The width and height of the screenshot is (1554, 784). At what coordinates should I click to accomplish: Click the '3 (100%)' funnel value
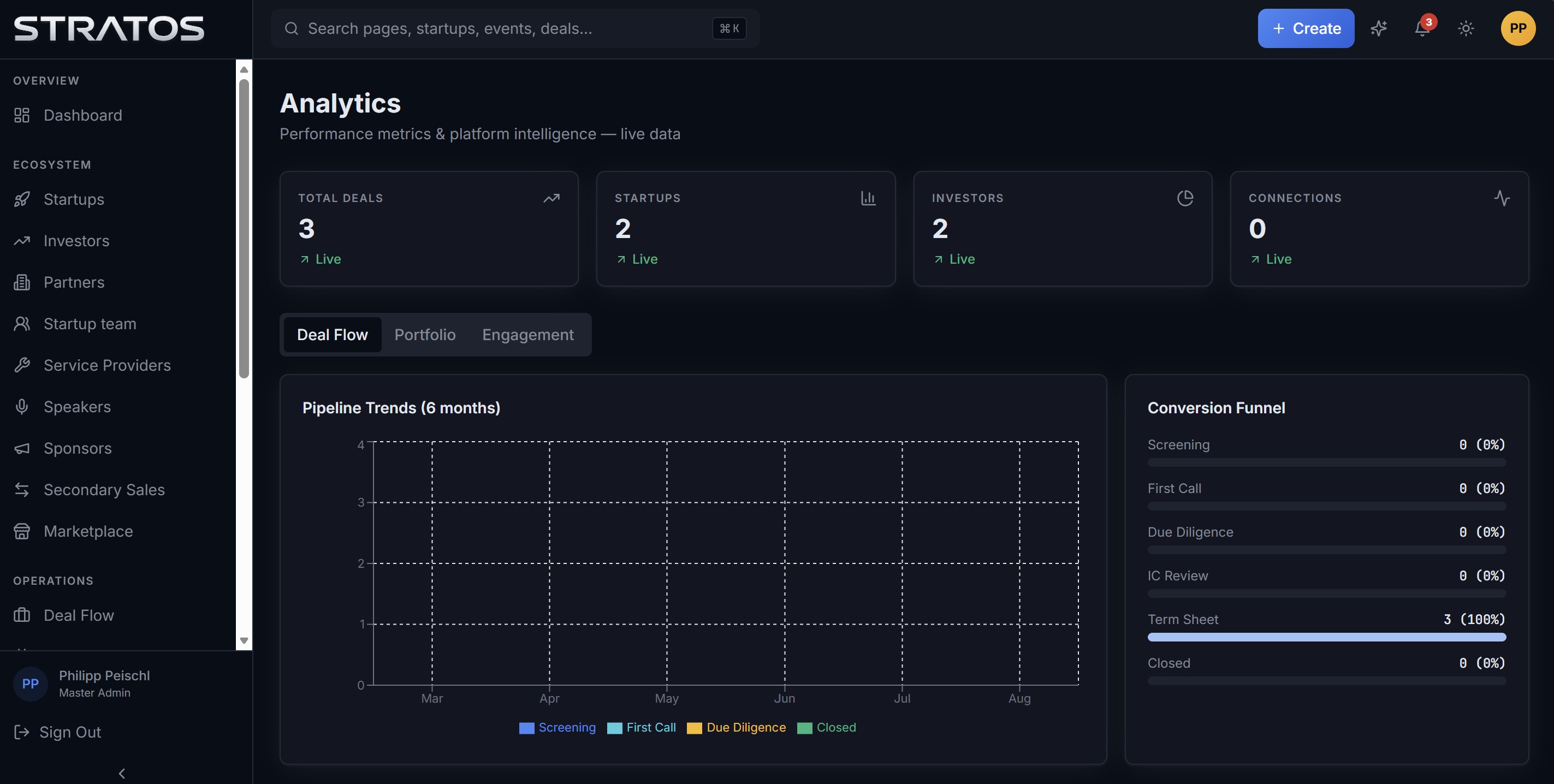1474,619
